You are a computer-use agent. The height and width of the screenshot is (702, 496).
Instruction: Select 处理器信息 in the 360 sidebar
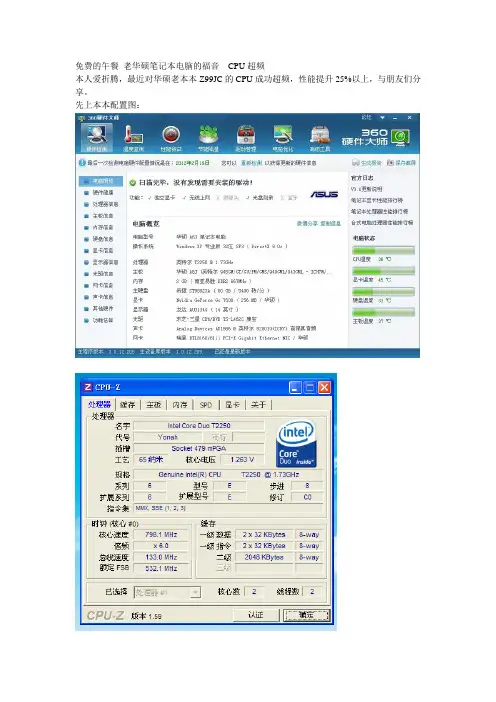tap(101, 204)
